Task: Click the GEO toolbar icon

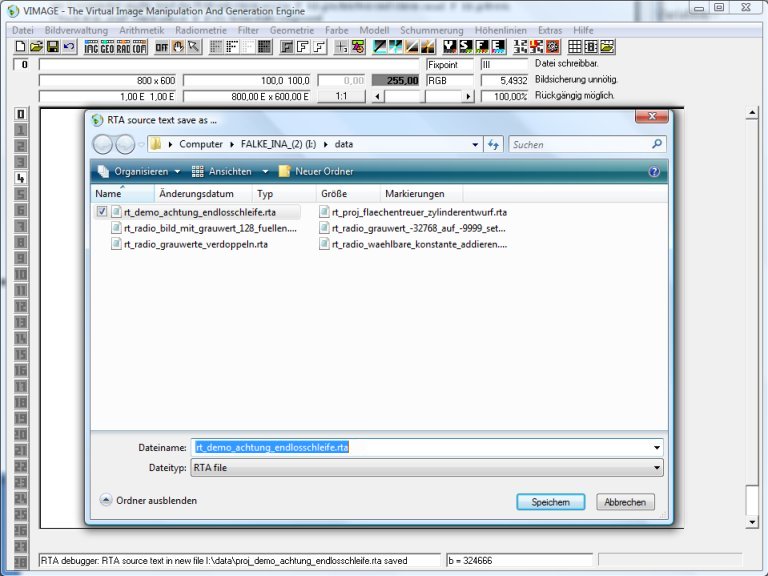Action: pos(107,47)
